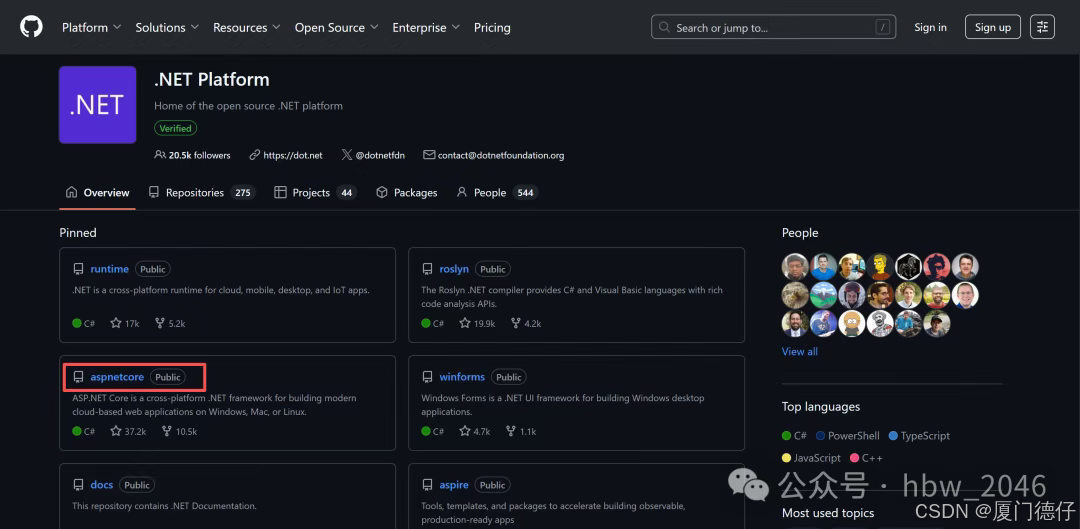Image resolution: width=1080 pixels, height=529 pixels.
Task: Click the docs repository book icon
Action: click(x=79, y=486)
